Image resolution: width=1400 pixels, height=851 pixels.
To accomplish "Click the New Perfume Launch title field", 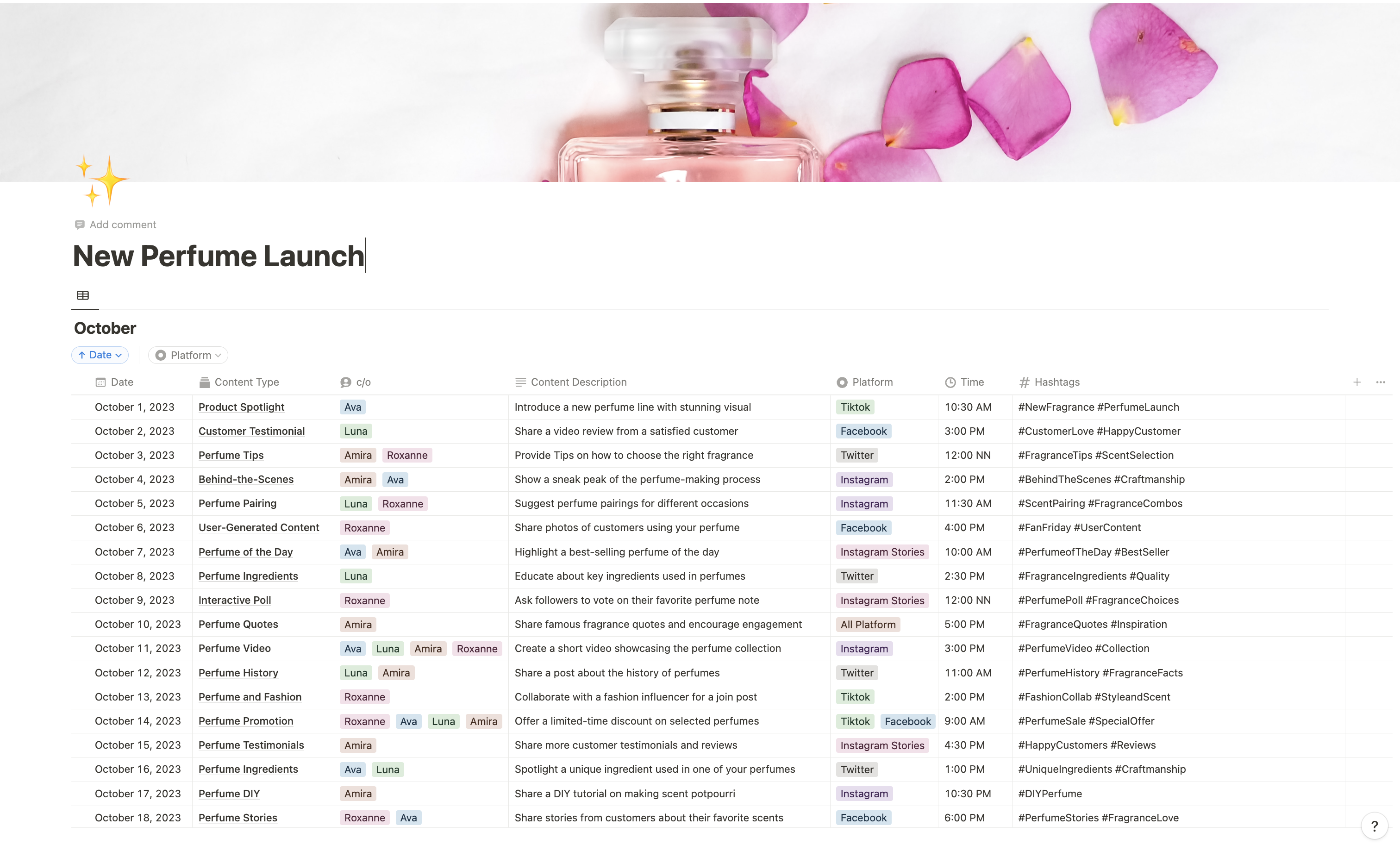I will pyautogui.click(x=218, y=256).
